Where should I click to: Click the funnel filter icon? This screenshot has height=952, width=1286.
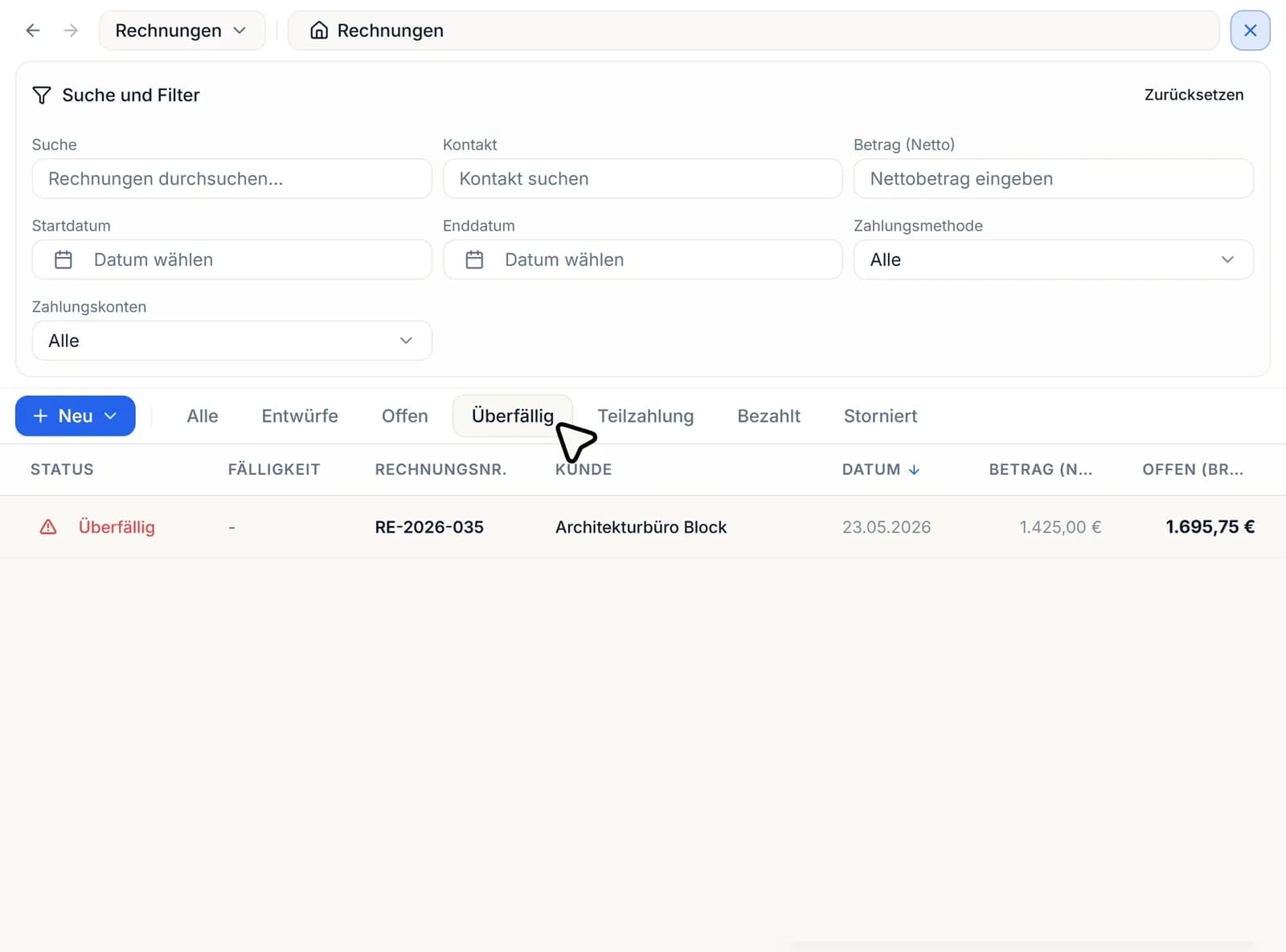click(42, 96)
